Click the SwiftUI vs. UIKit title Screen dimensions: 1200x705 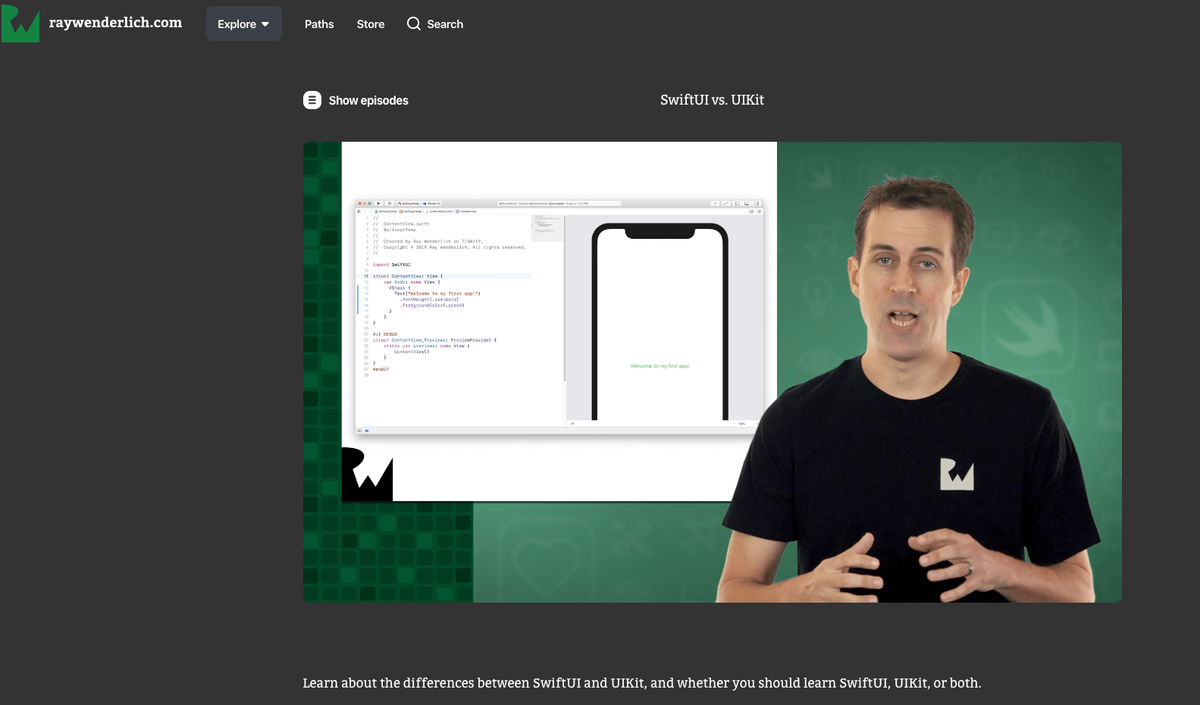[712, 100]
